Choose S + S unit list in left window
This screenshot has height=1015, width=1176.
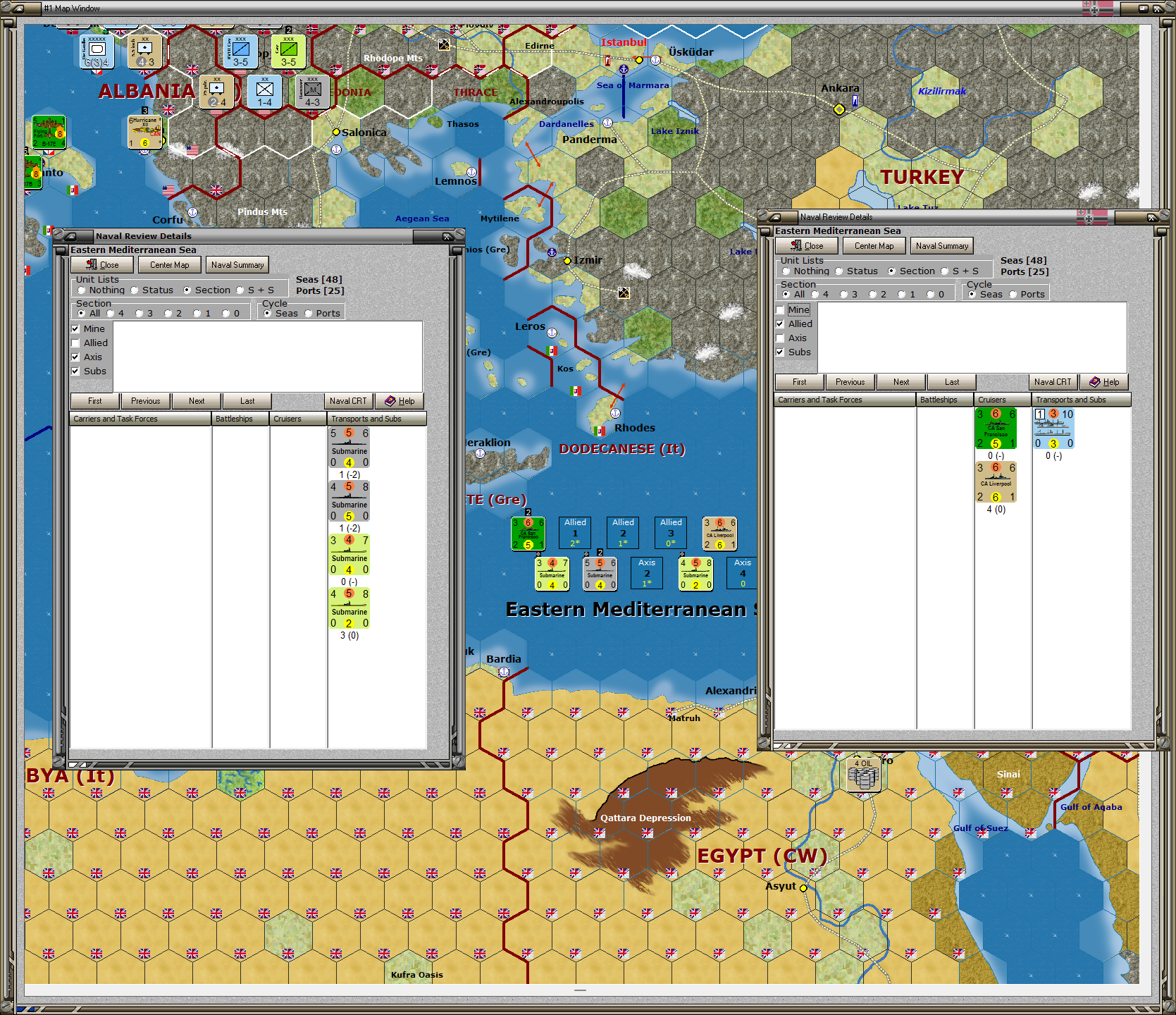point(240,290)
